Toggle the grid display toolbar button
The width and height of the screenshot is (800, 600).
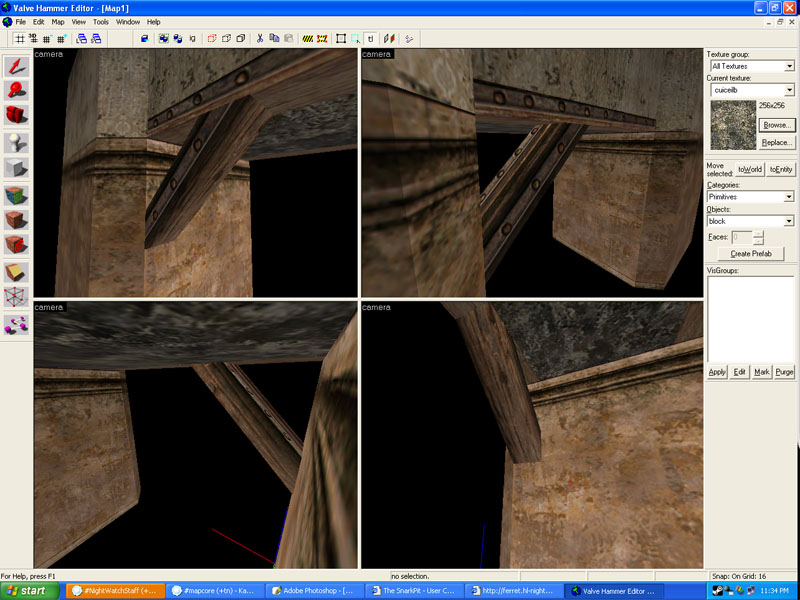(19, 39)
